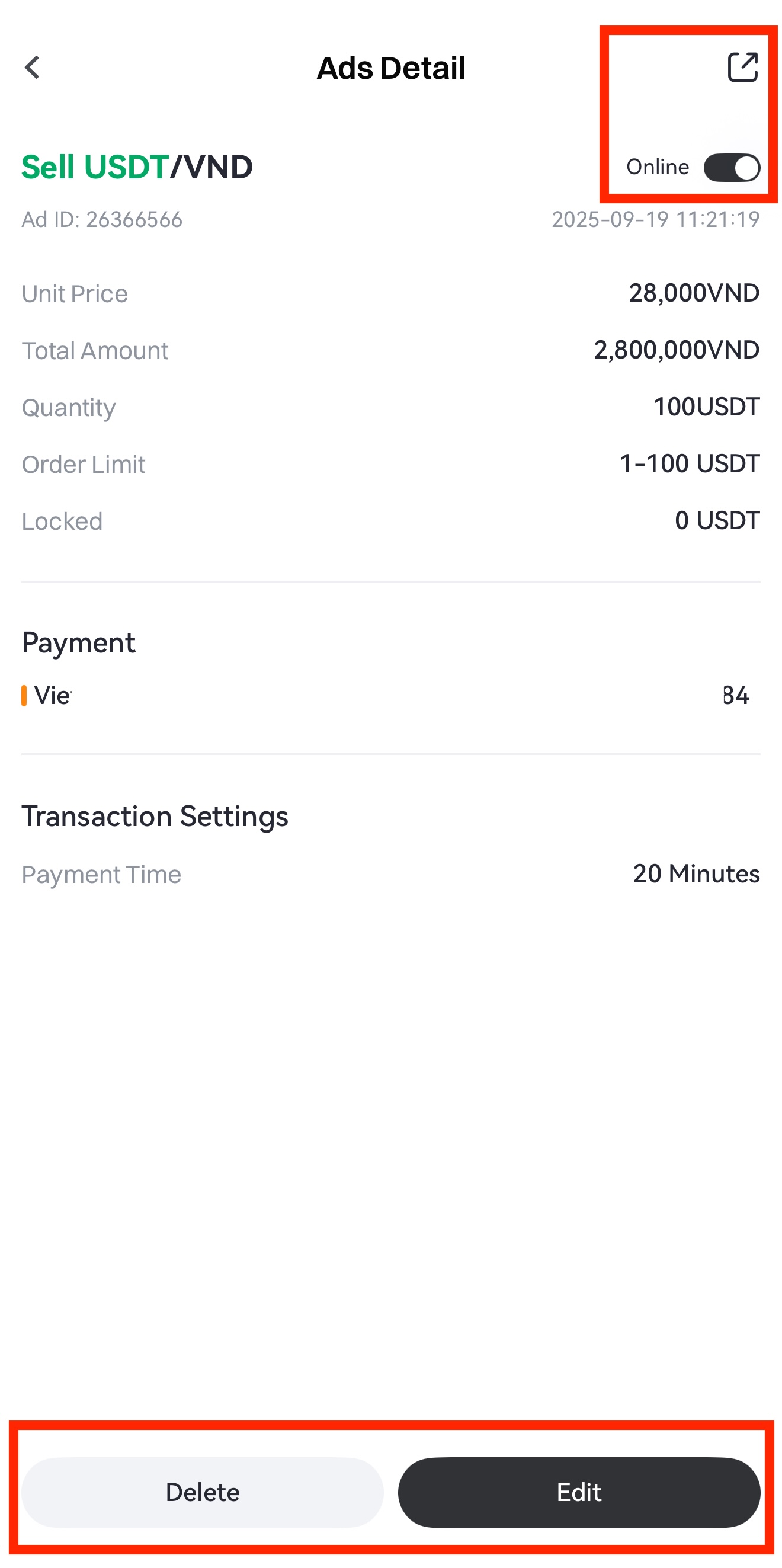Tap the share icon in the header
This screenshot has height=1568, width=782.
(x=742, y=67)
